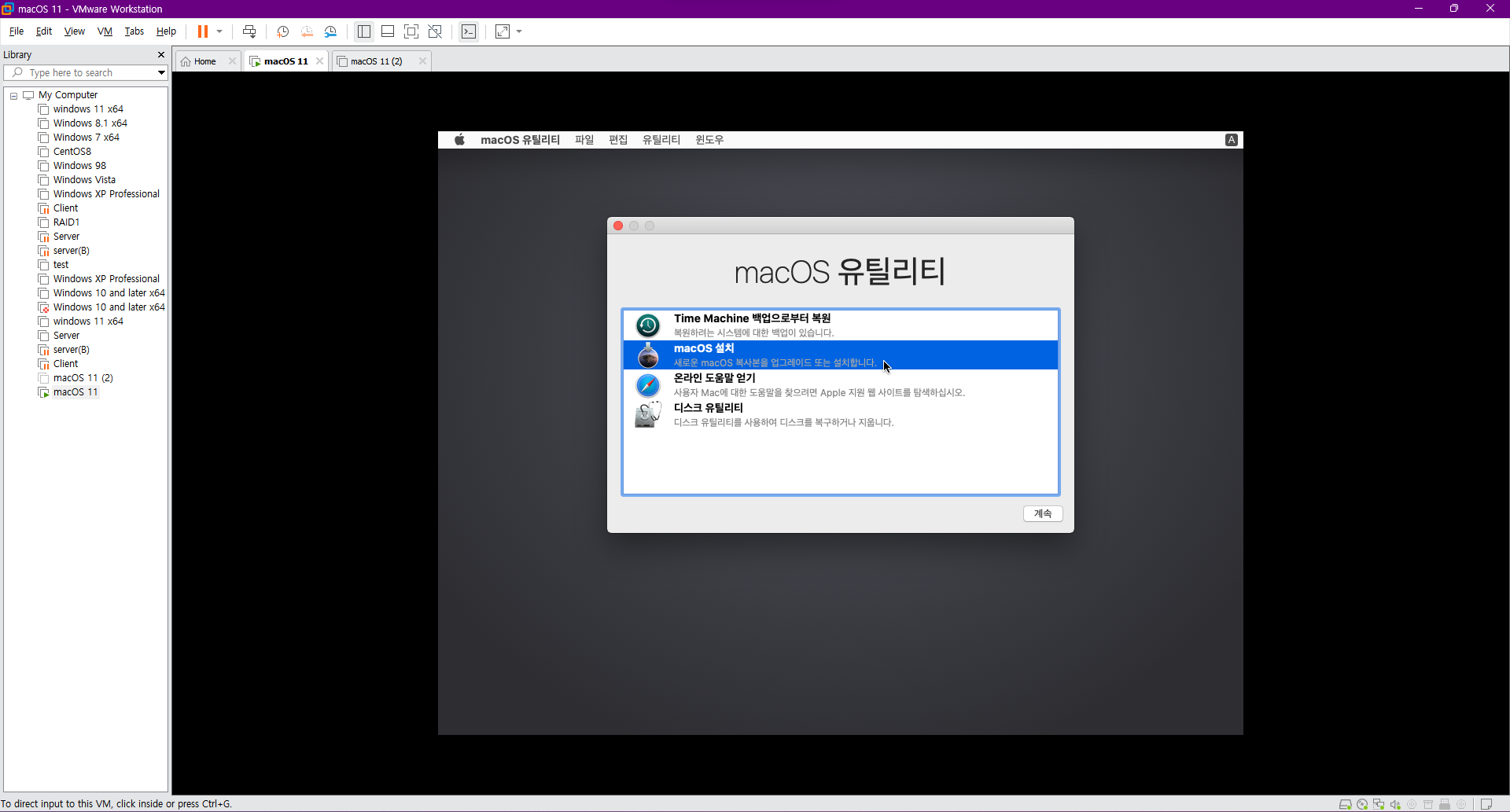The image size is (1510, 812).
Task: Open the 파일 menu in macOS
Action: point(584,140)
